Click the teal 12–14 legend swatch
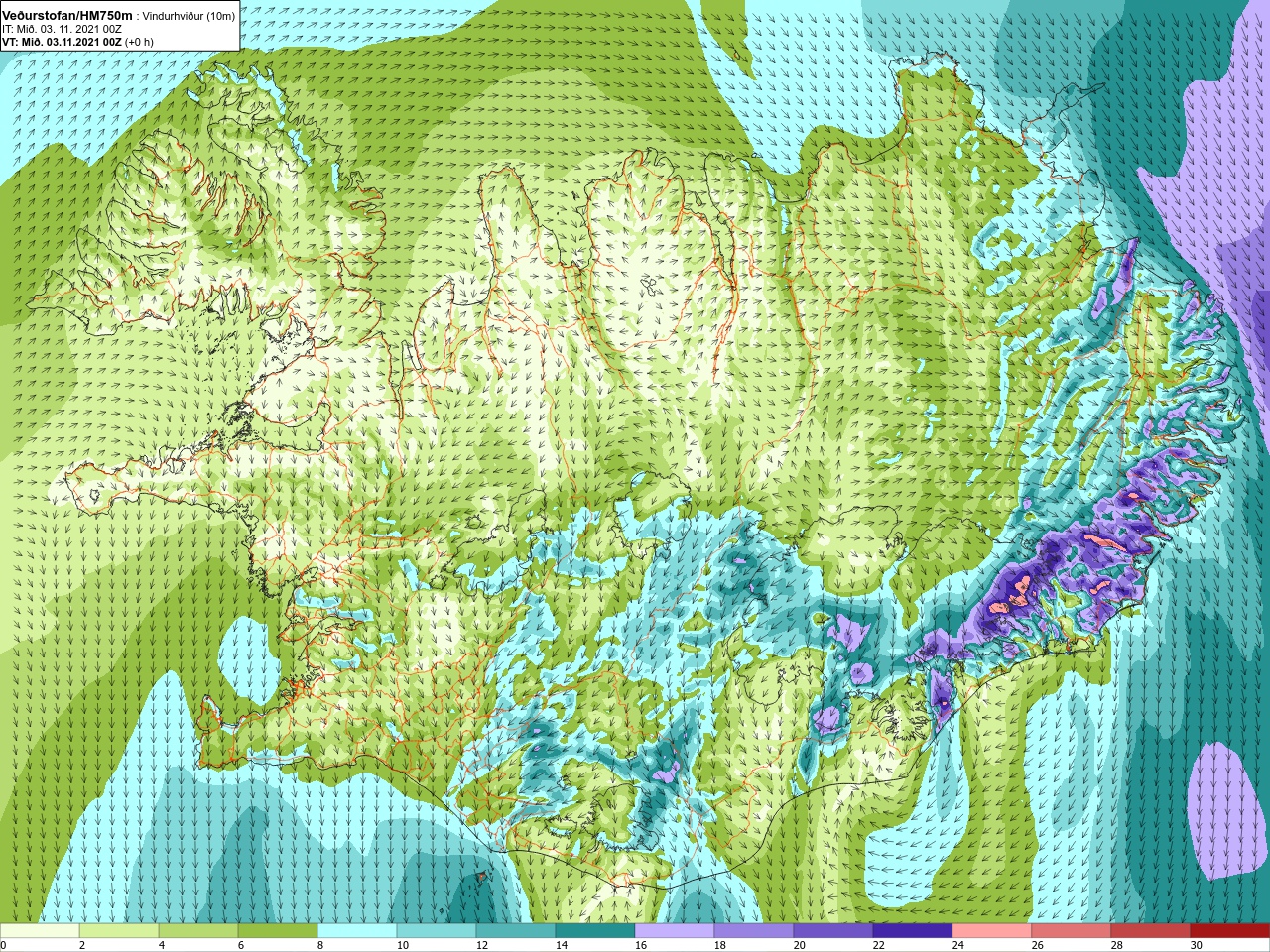Screen dimensions: 1270x952 pyautogui.click(x=516, y=931)
